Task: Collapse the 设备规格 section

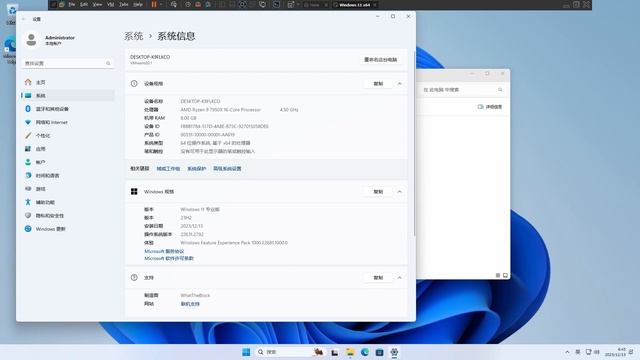Action: (x=400, y=84)
